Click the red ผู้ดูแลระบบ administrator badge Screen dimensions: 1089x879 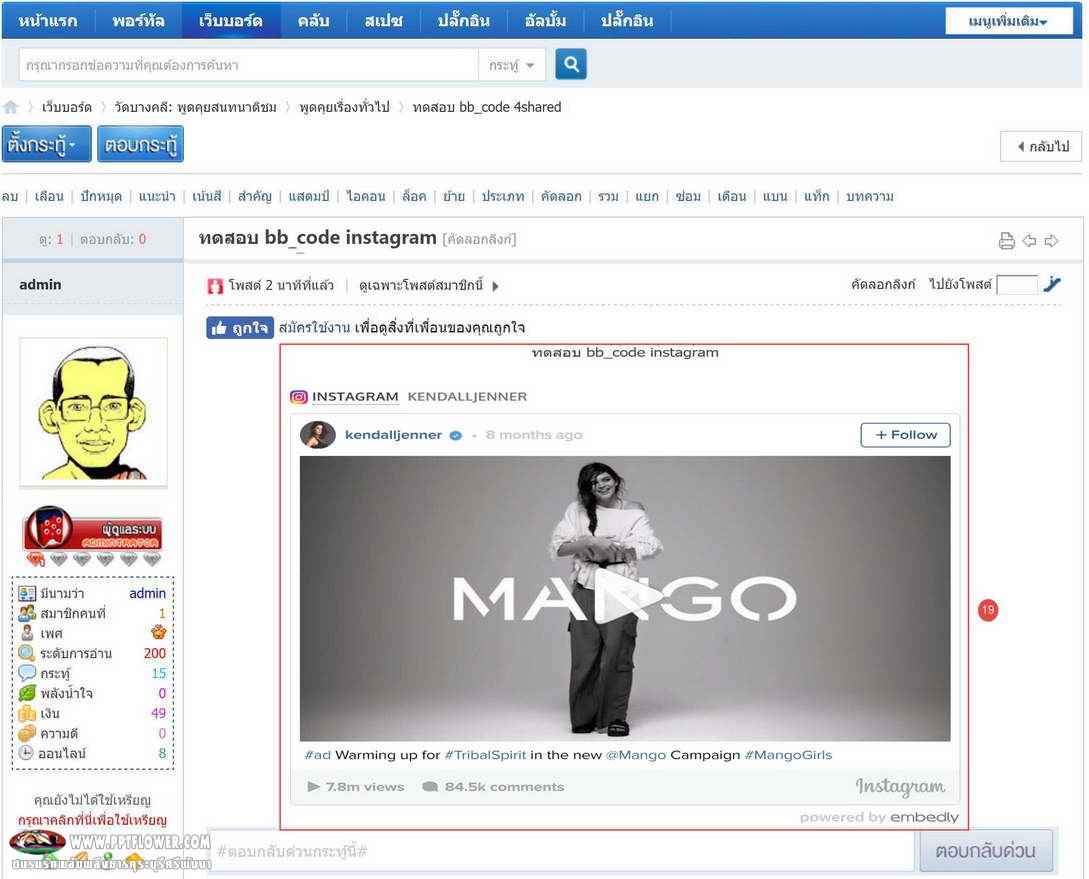pyautogui.click(x=93, y=528)
